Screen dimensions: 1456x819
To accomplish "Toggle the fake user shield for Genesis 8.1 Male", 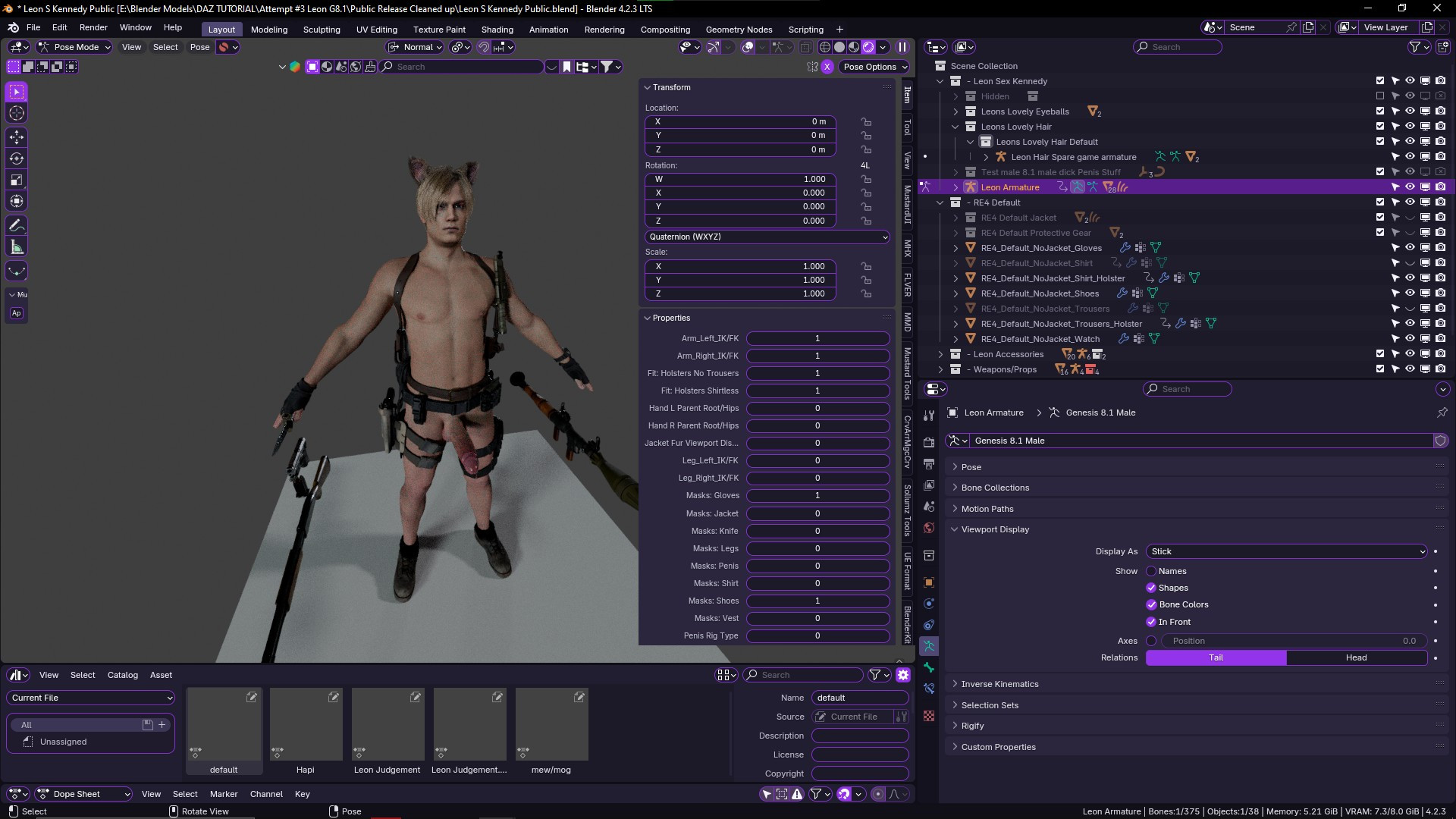I will point(1440,441).
